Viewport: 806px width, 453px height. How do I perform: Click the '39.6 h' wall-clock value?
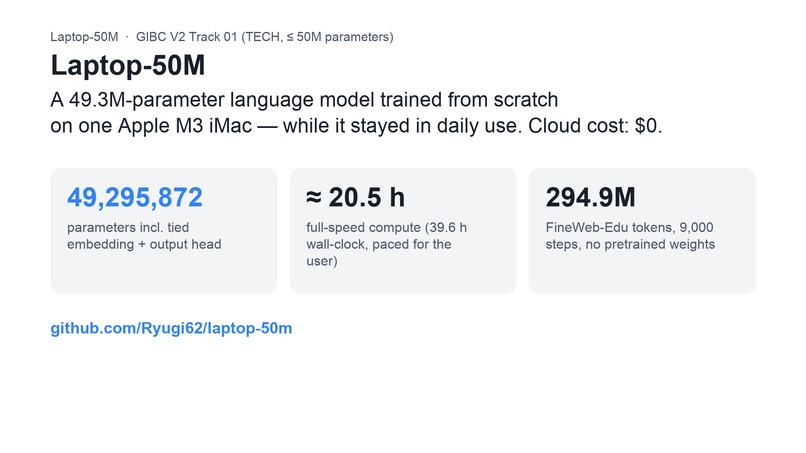(x=449, y=228)
